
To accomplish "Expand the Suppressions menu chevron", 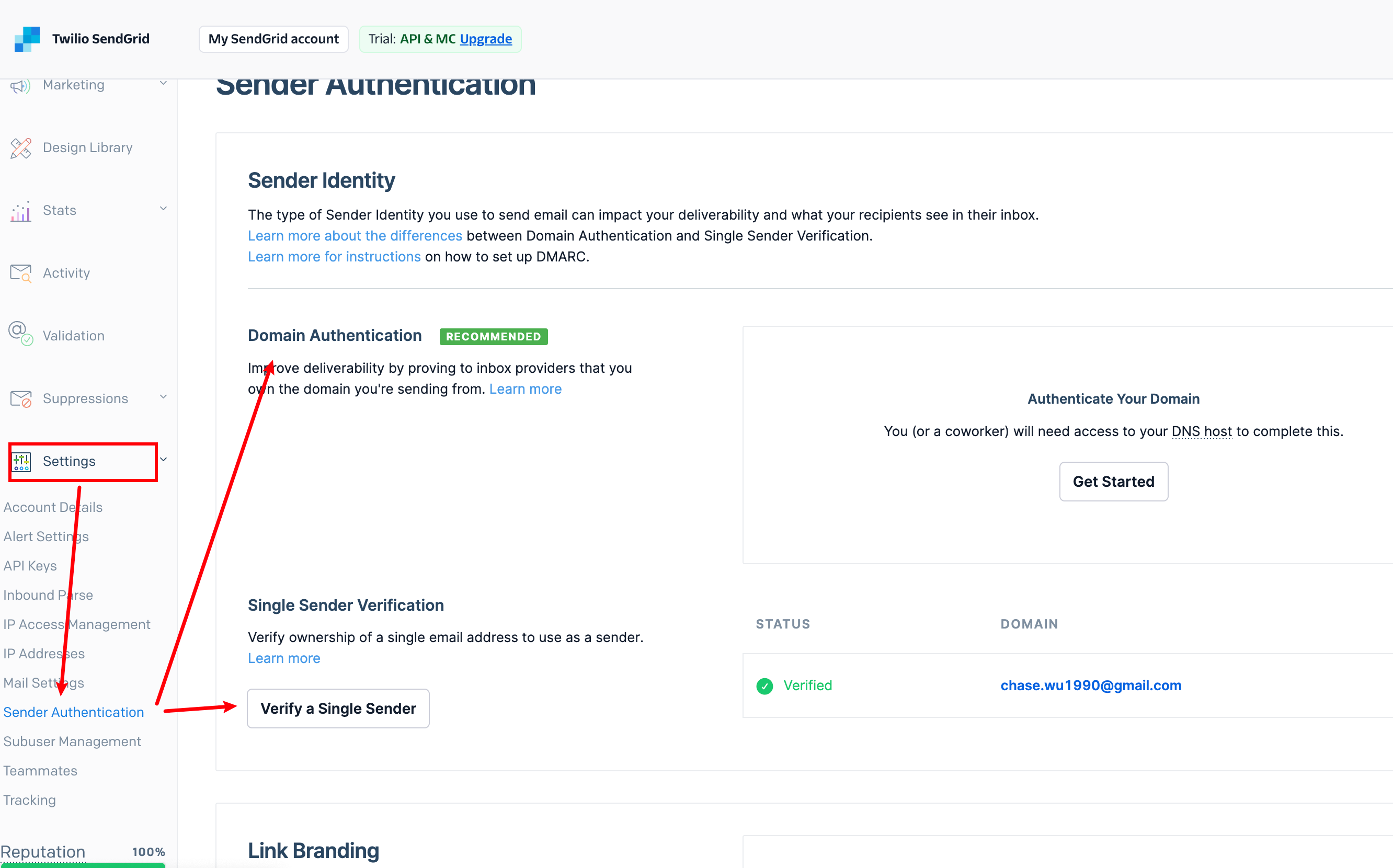I will [x=163, y=397].
